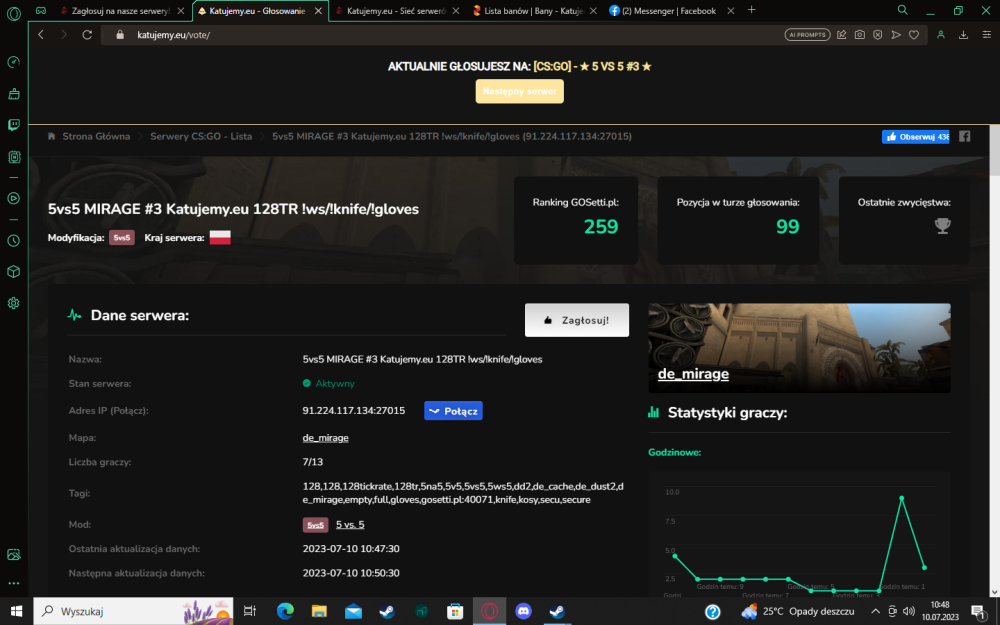Open 'Serwery CS:GO - Lista' breadcrumb
The height and width of the screenshot is (625, 1000).
tap(201, 136)
